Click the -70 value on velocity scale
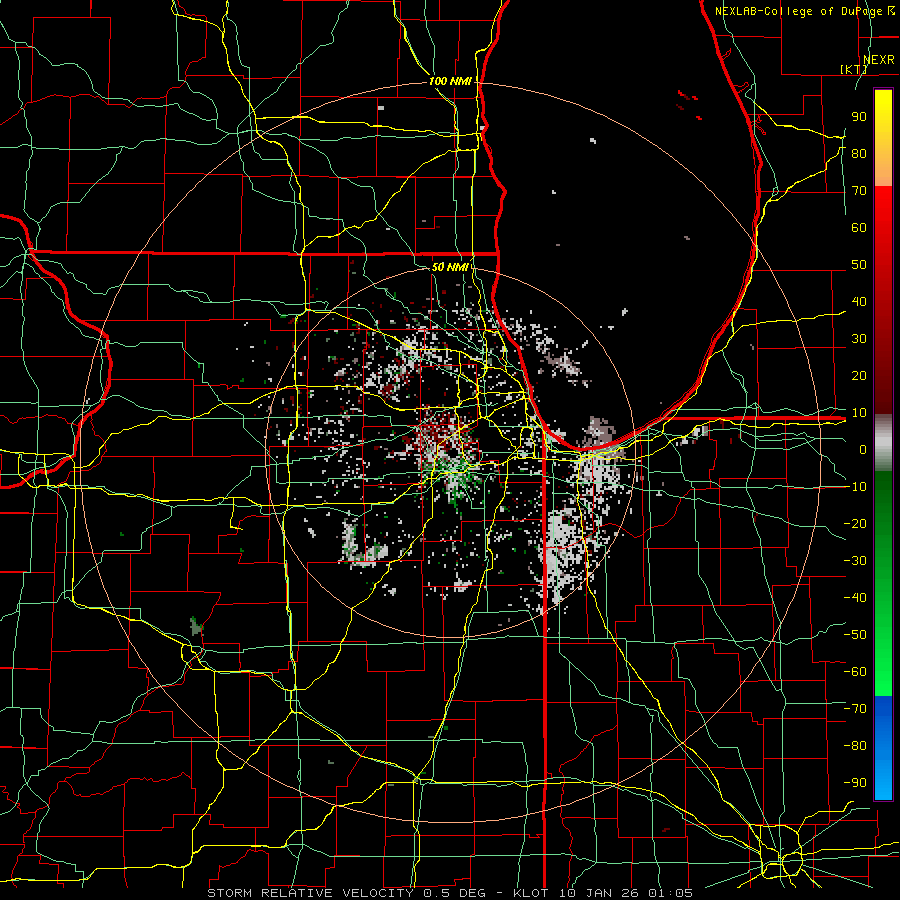The height and width of the screenshot is (900, 900). [855, 708]
